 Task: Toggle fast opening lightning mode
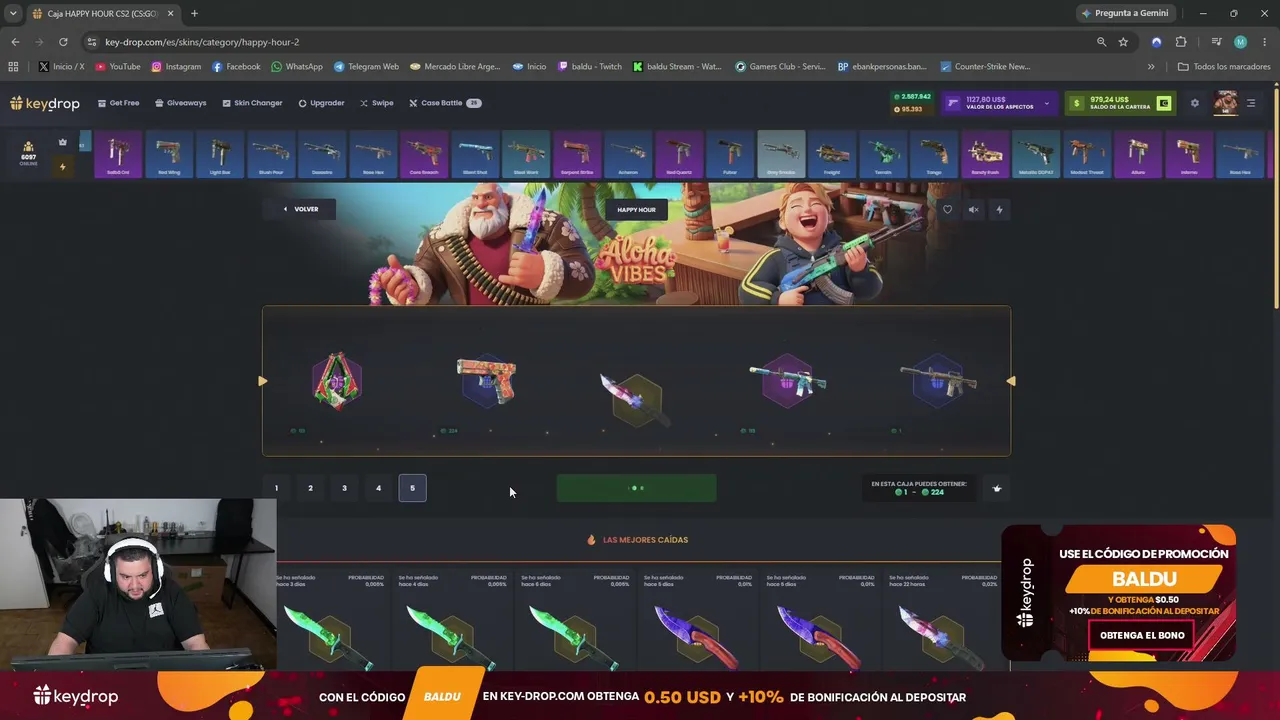[x=999, y=209]
